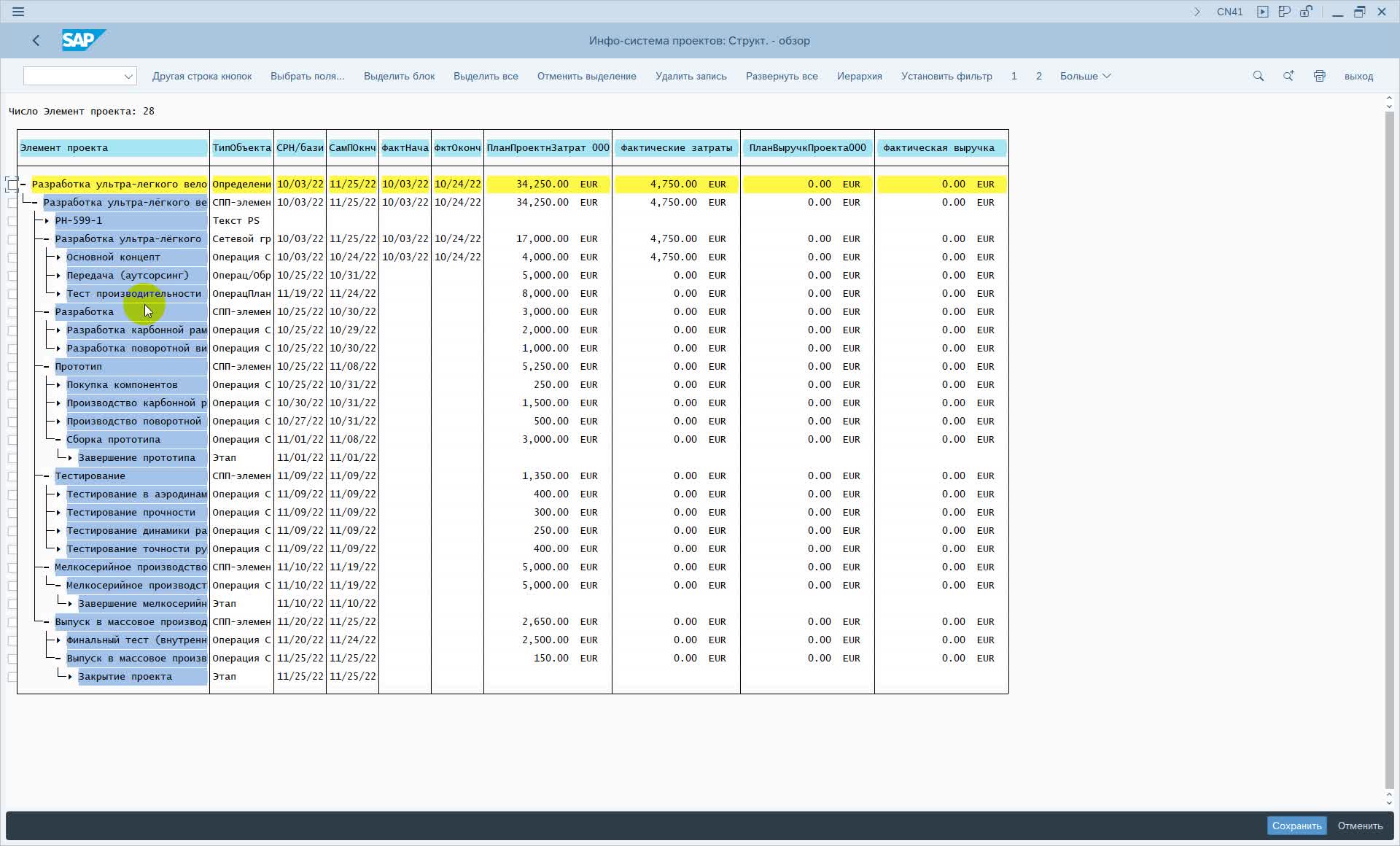This screenshot has width=1400, height=846.
Task: Click Иерархия in toolbar
Action: (859, 76)
